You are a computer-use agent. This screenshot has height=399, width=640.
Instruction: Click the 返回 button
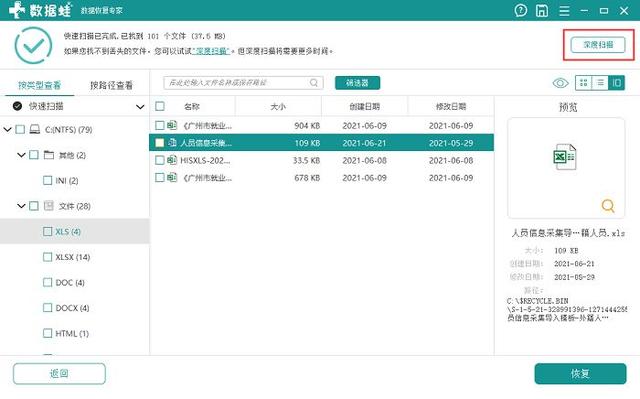59,373
